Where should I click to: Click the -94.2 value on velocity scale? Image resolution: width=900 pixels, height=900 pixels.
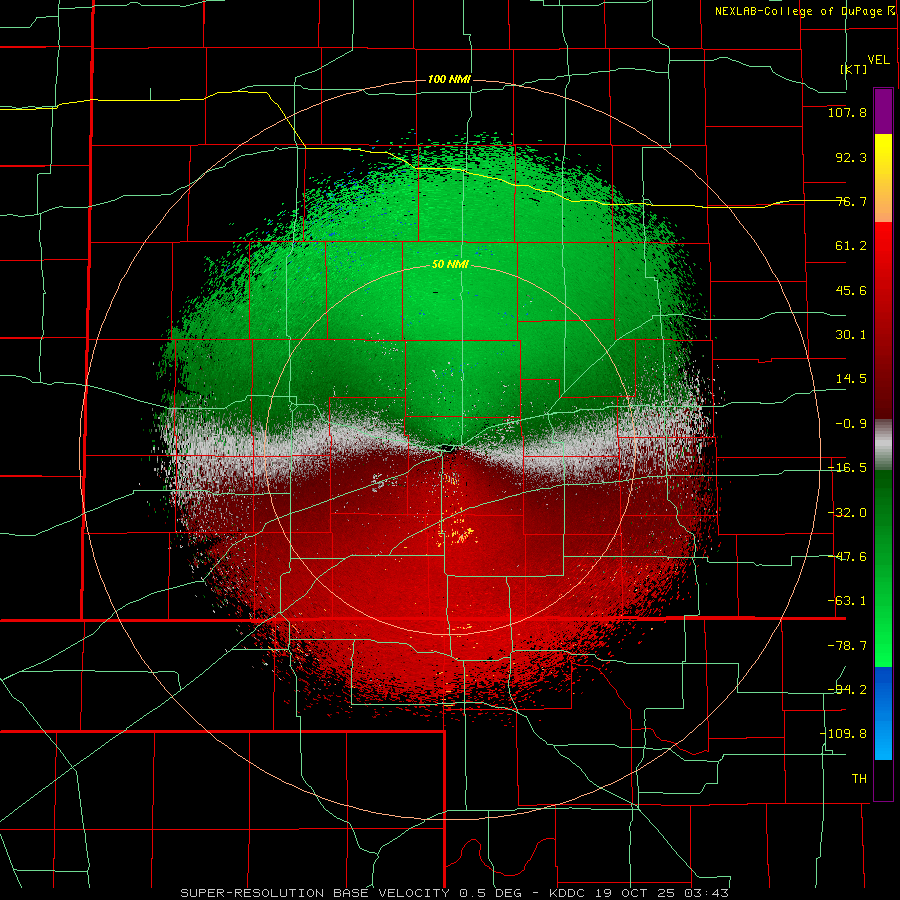tap(847, 689)
